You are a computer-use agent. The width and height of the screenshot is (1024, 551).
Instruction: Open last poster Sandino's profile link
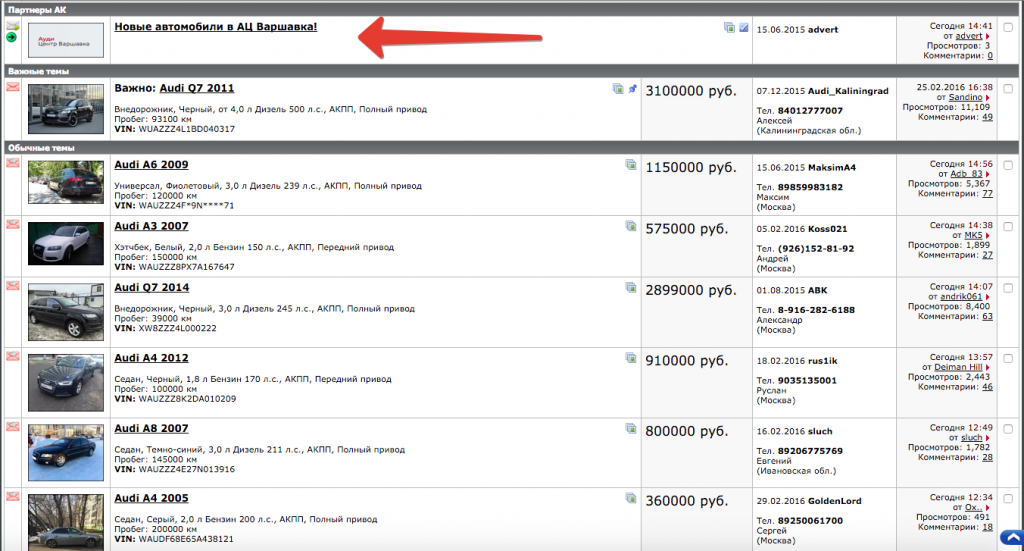coord(965,97)
